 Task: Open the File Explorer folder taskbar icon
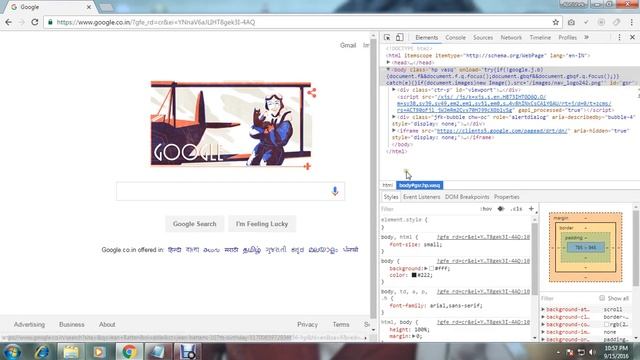[x=71, y=351]
